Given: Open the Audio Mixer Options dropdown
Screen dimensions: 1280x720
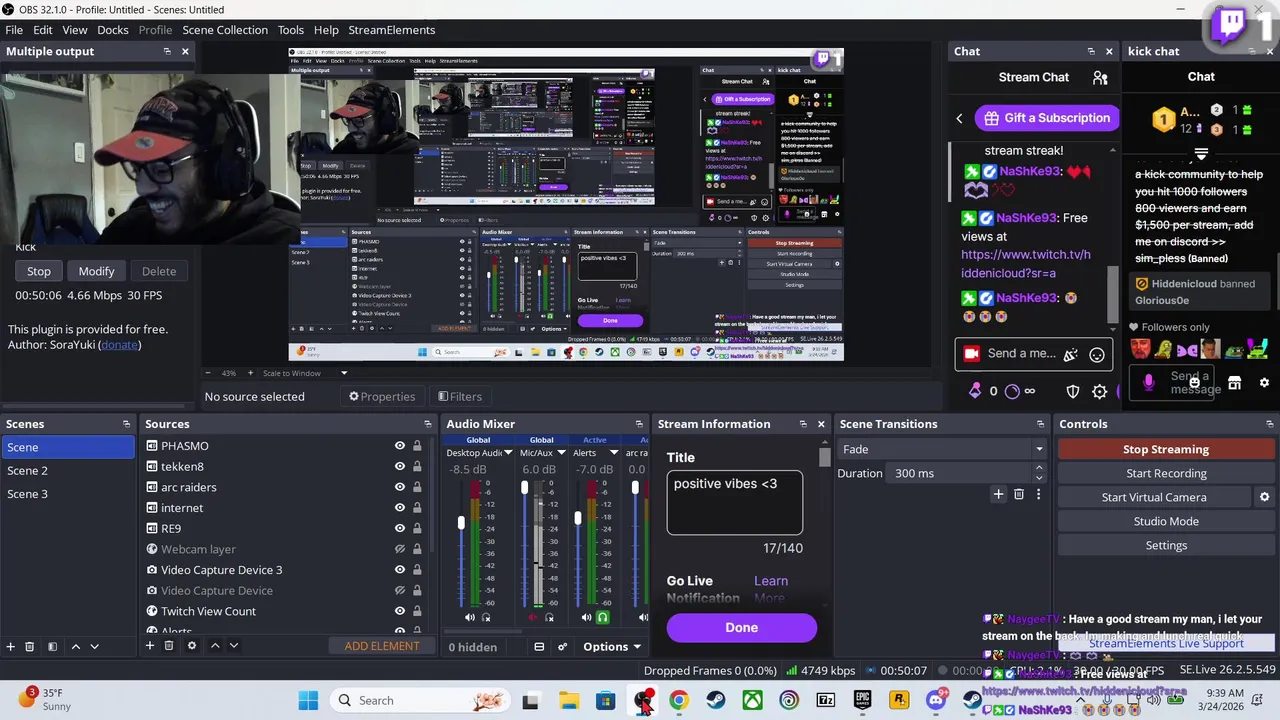Looking at the screenshot, I should (x=612, y=647).
